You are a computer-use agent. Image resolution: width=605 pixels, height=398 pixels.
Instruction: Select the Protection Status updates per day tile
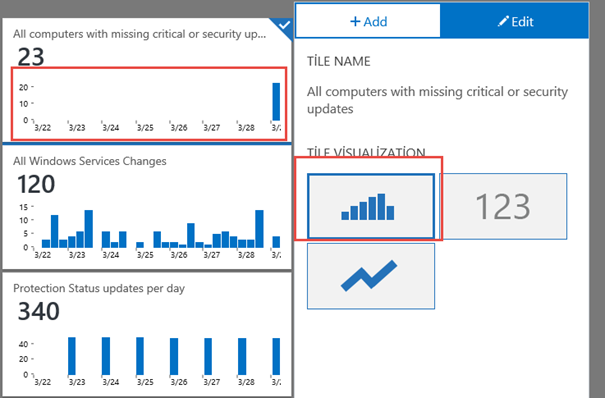(147, 334)
